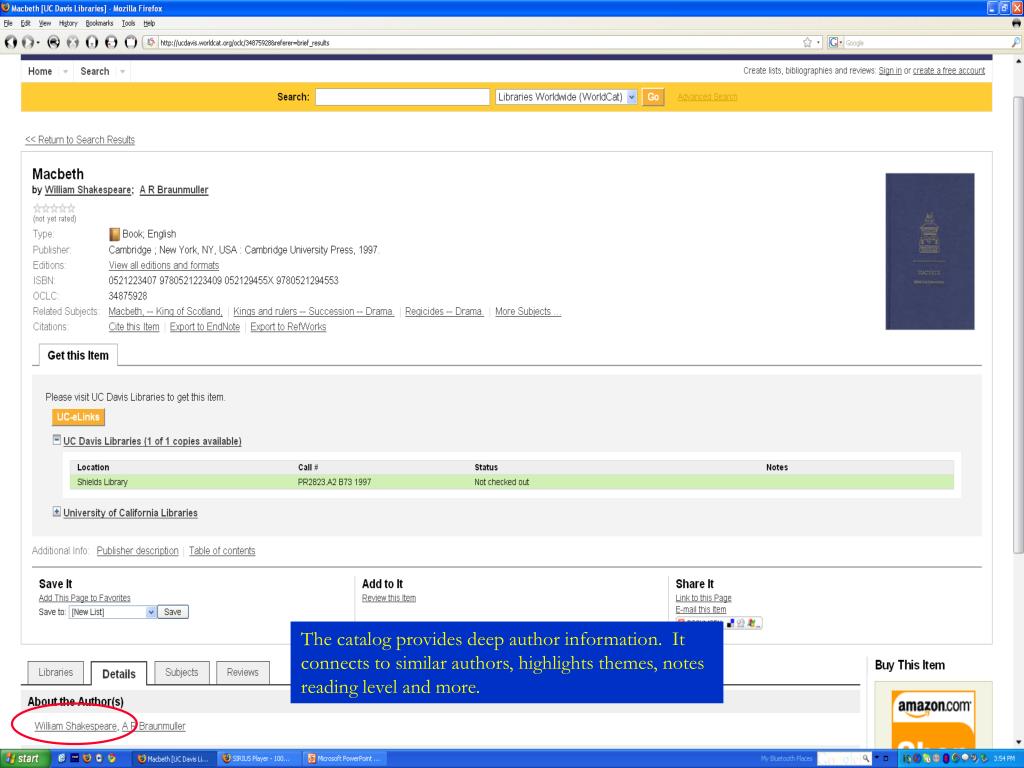Viewport: 1024px width, 768px height.
Task: Open the Tools menu
Action: coord(129,23)
